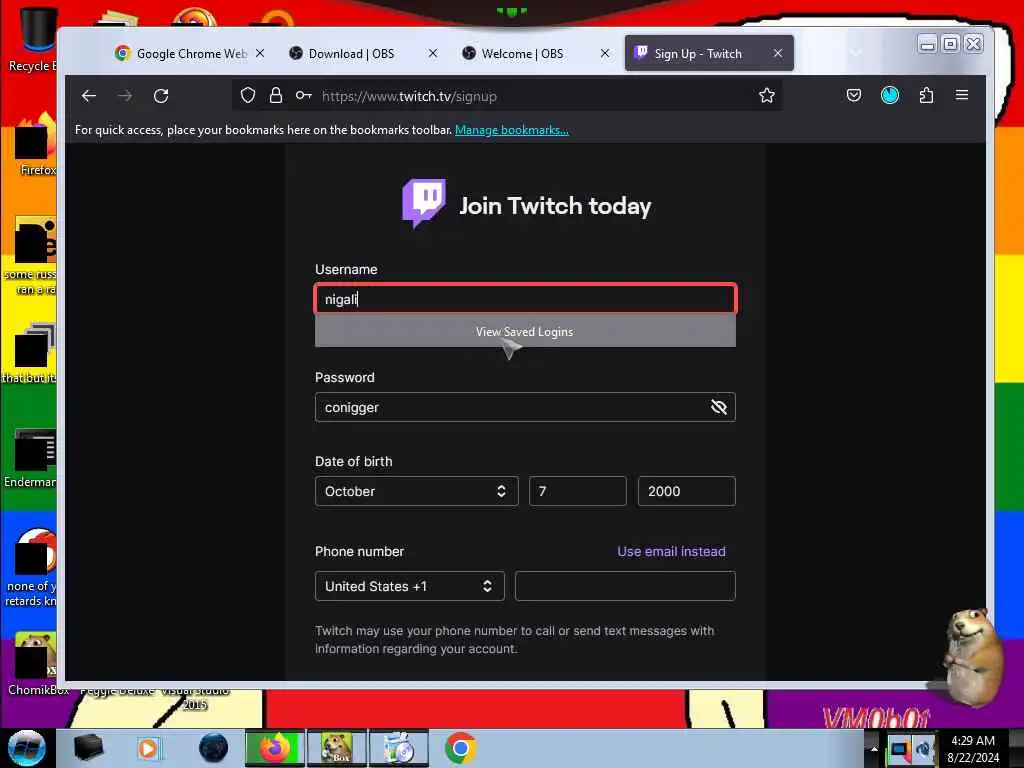The height and width of the screenshot is (768, 1024).
Task: Close the Welcome | OBS tab
Action: point(605,53)
